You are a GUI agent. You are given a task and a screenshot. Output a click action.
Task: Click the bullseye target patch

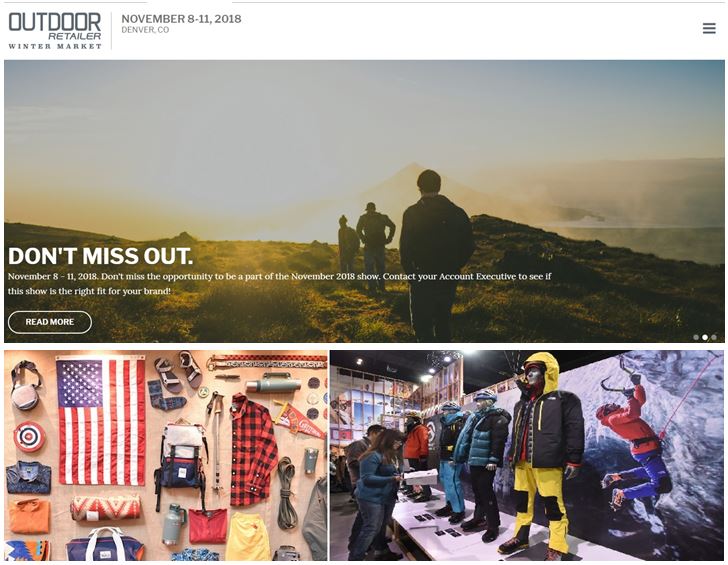point(29,436)
